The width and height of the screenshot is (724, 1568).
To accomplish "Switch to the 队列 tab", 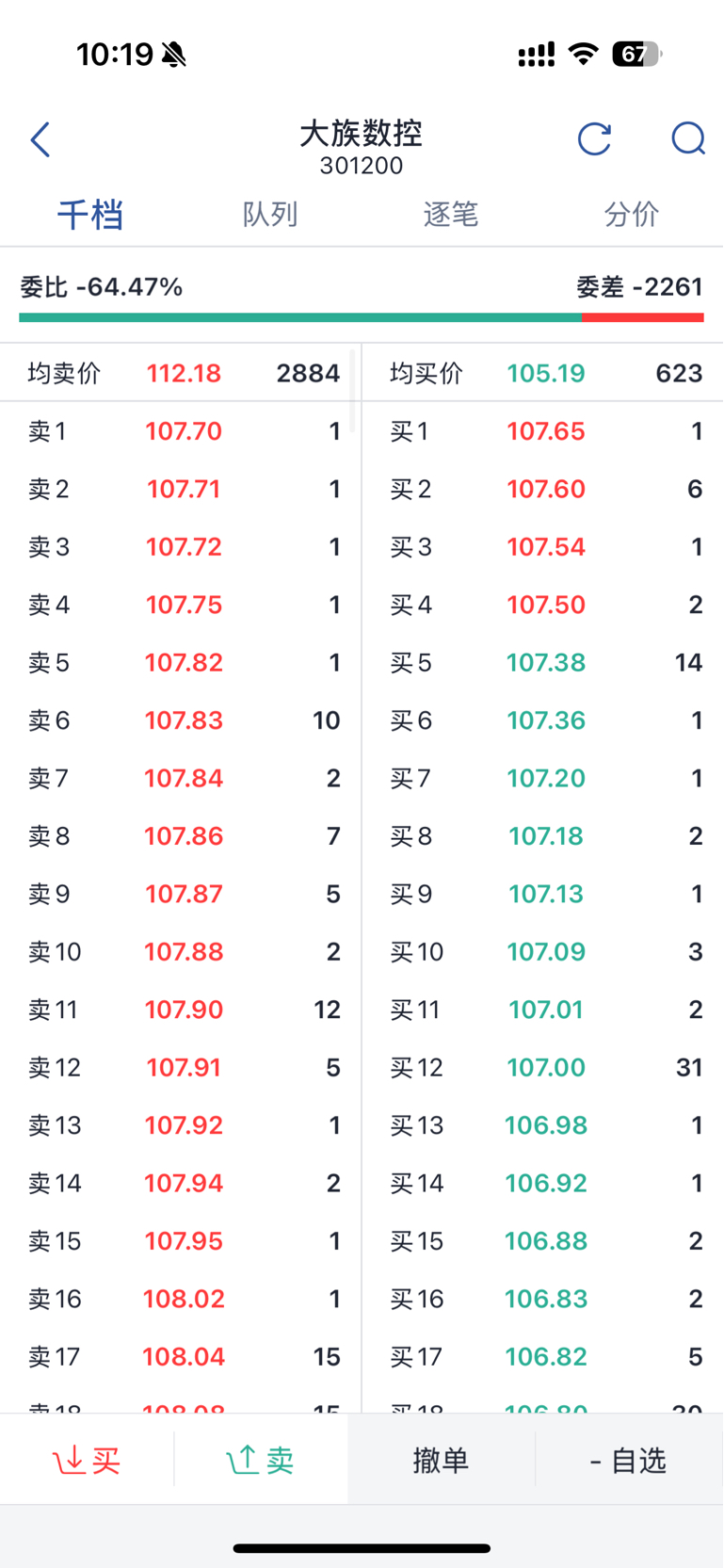I will [270, 215].
